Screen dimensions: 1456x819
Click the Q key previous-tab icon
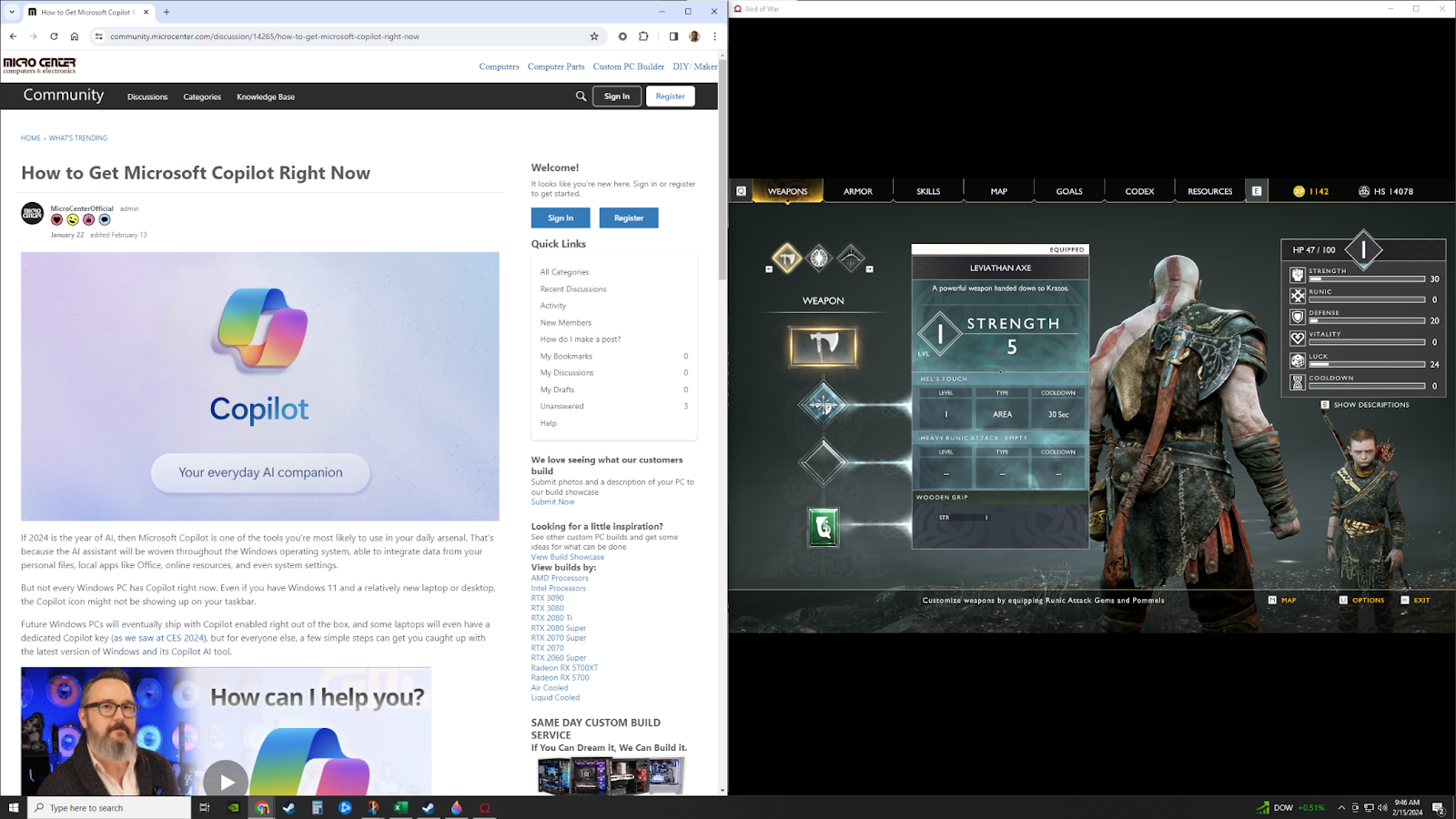[x=741, y=191]
